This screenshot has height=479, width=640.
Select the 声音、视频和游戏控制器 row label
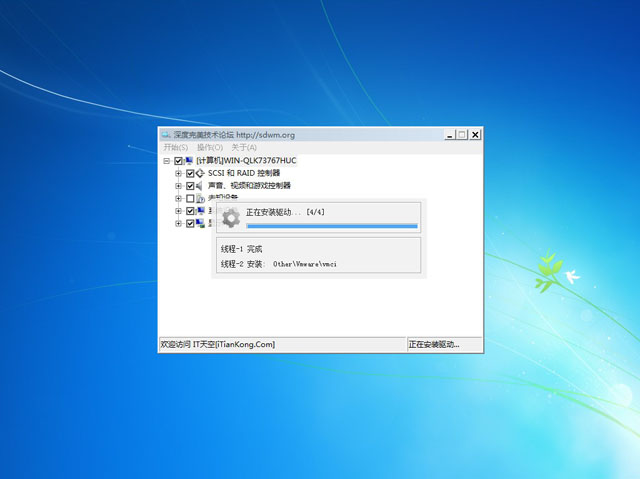tap(249, 186)
